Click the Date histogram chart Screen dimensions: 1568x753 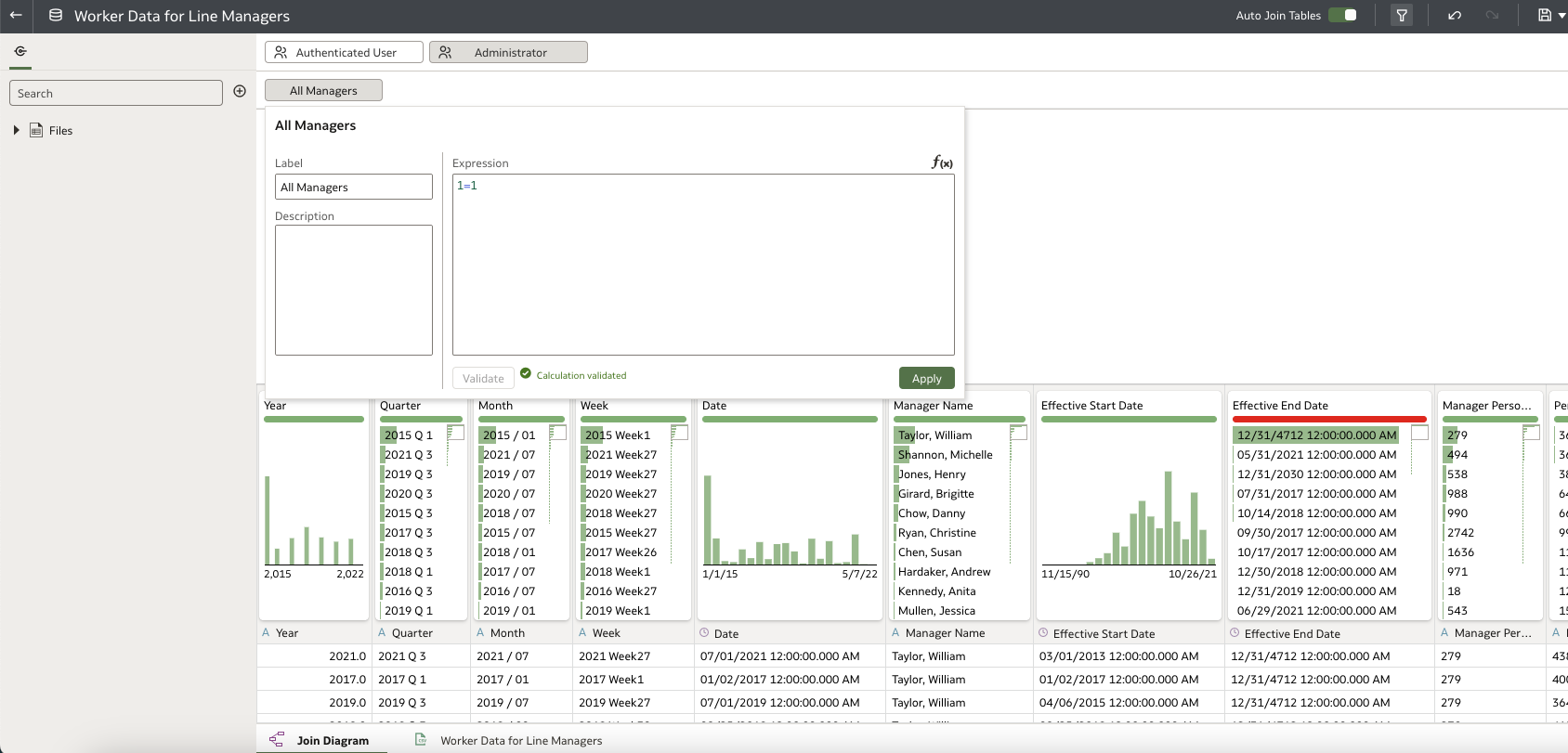point(790,520)
